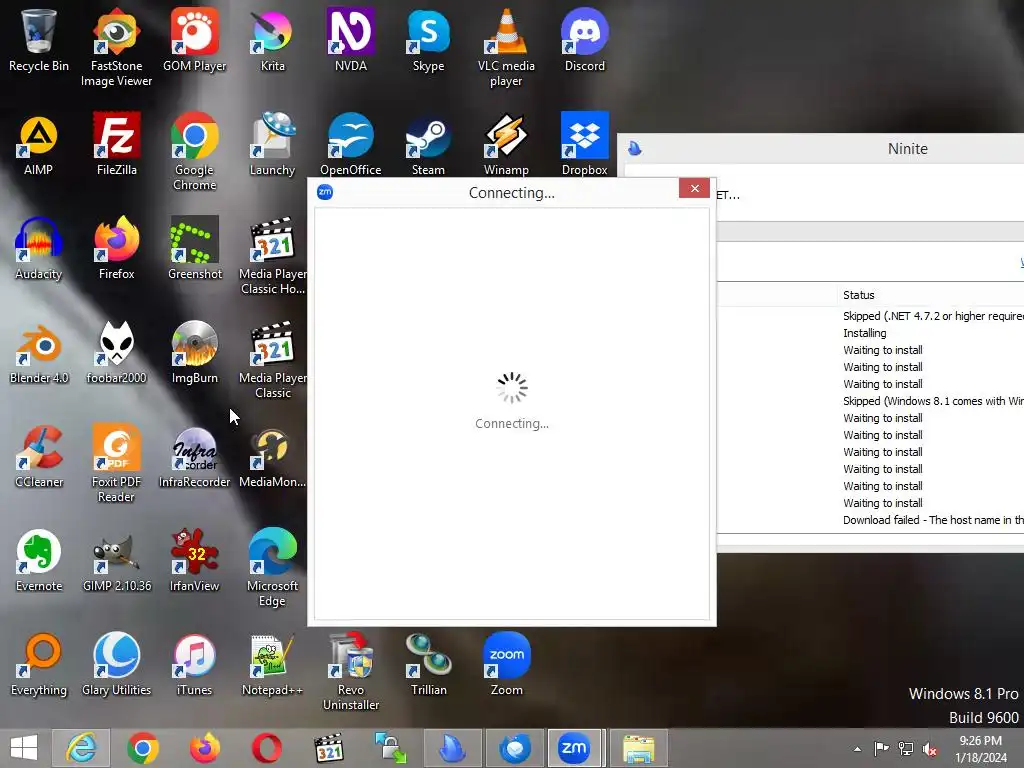Click the Zoom logo in Connecting title bar
1024x768 pixels.
point(325,192)
